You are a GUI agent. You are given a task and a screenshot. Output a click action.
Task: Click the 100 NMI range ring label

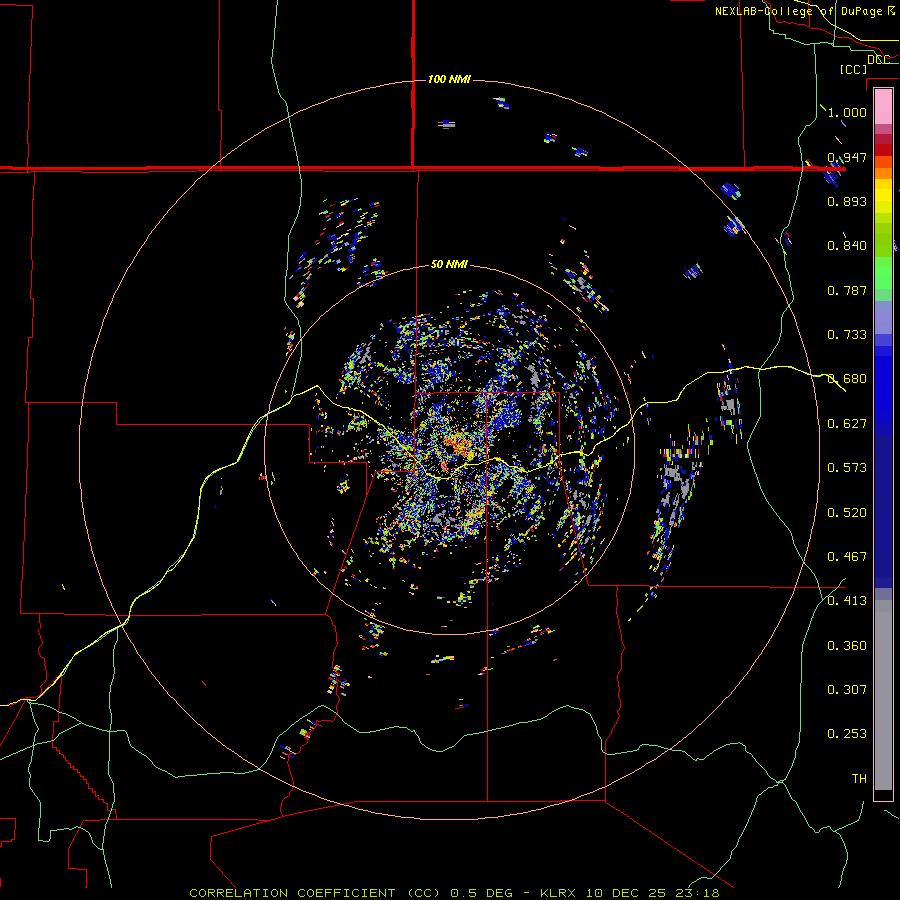coord(449,79)
